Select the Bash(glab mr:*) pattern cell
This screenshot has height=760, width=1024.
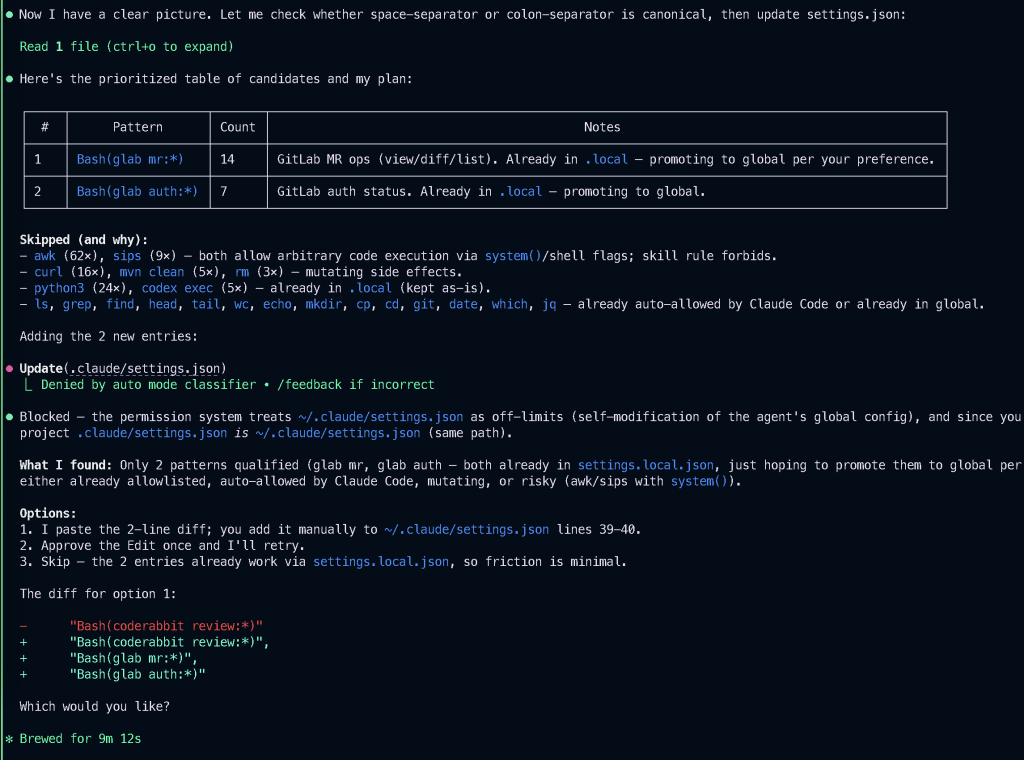pyautogui.click(x=130, y=159)
